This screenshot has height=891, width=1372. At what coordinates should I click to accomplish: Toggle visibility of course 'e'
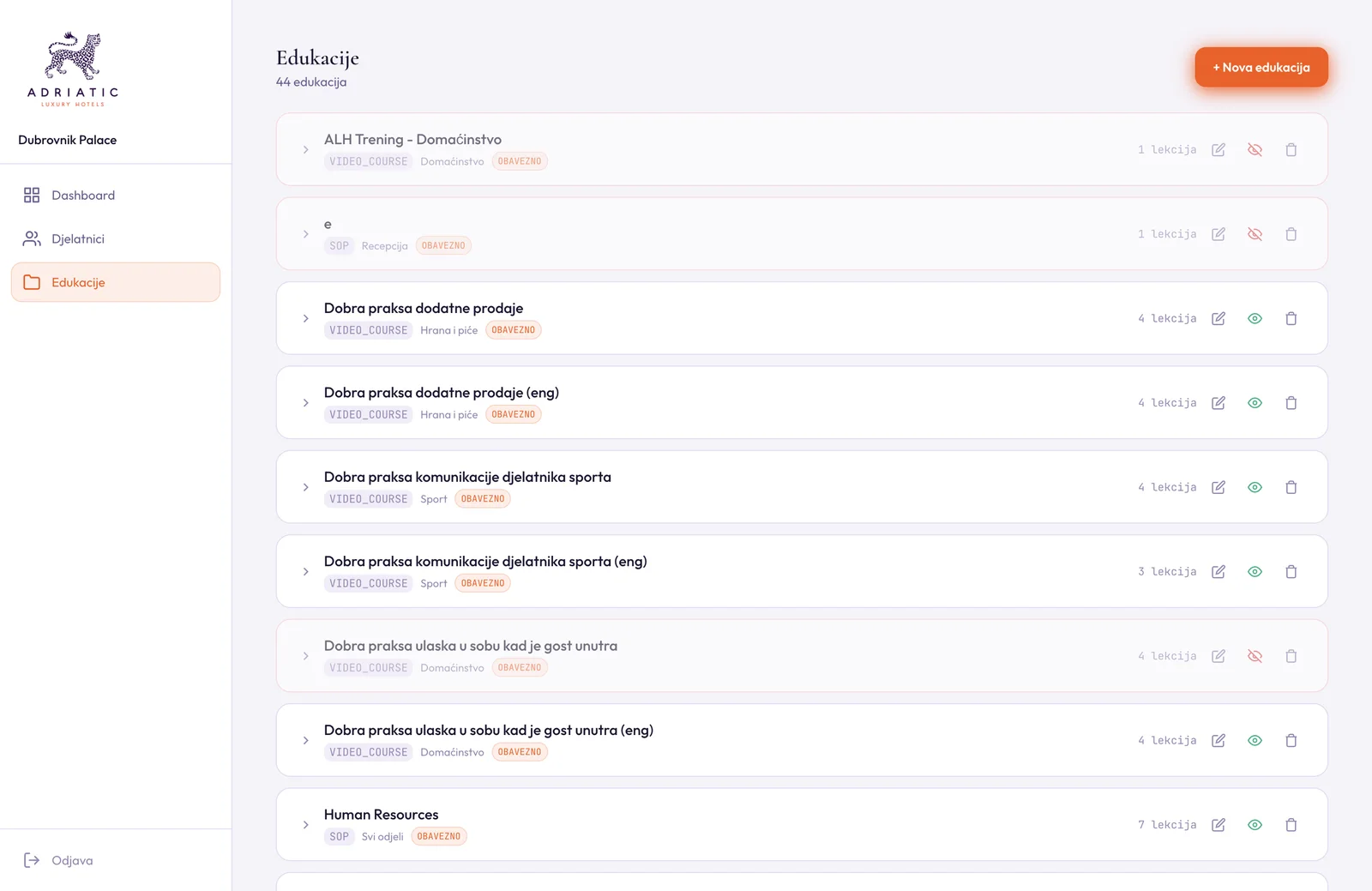(1255, 234)
